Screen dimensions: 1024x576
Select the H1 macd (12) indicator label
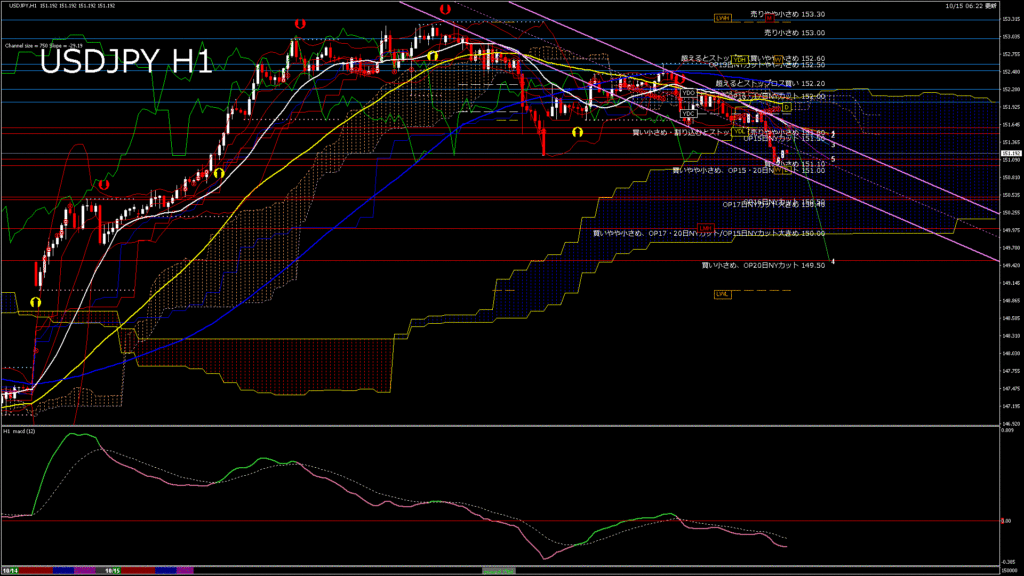(20, 431)
